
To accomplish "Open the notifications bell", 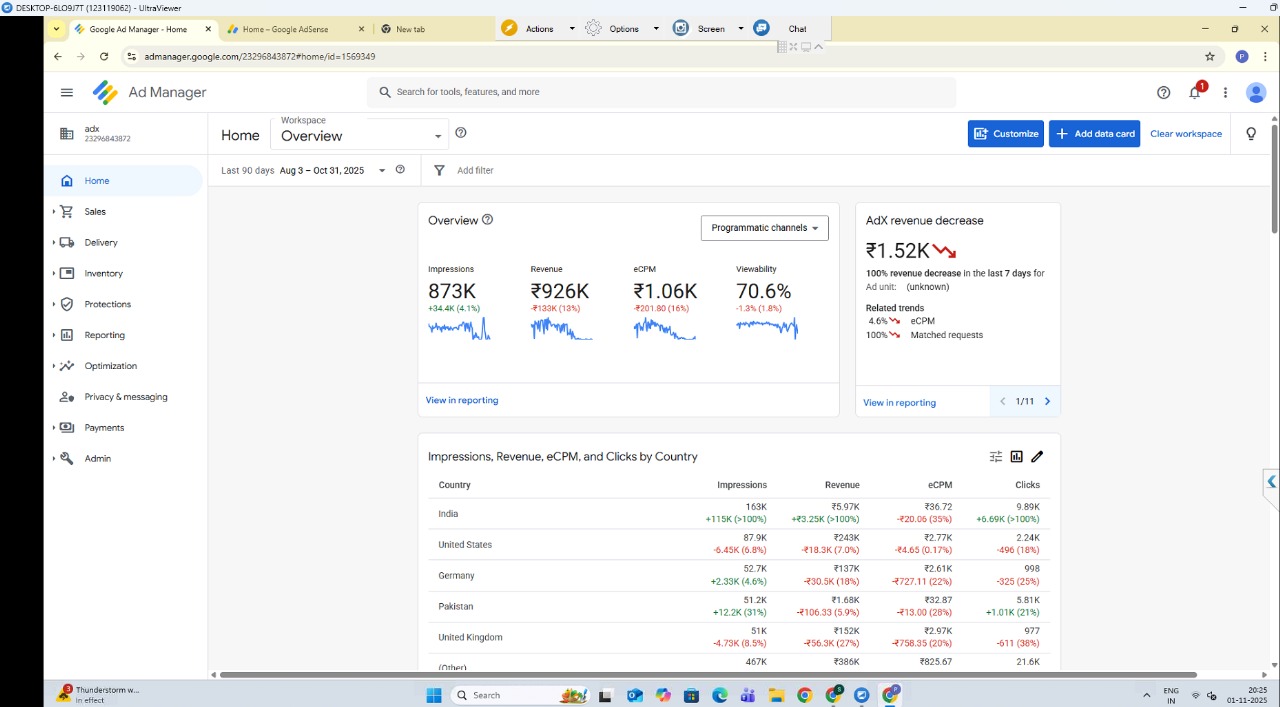I will [x=1194, y=93].
